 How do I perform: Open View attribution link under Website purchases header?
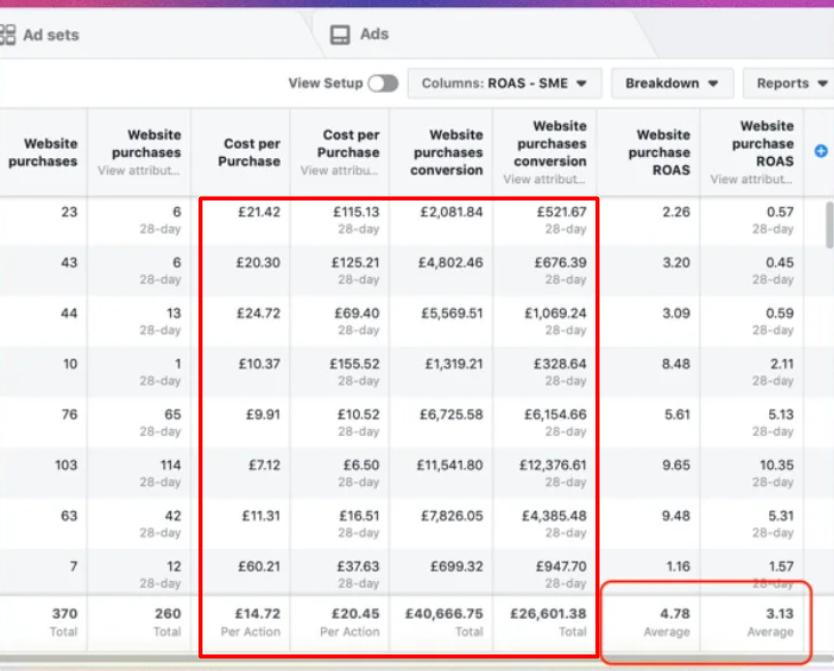coord(139,171)
